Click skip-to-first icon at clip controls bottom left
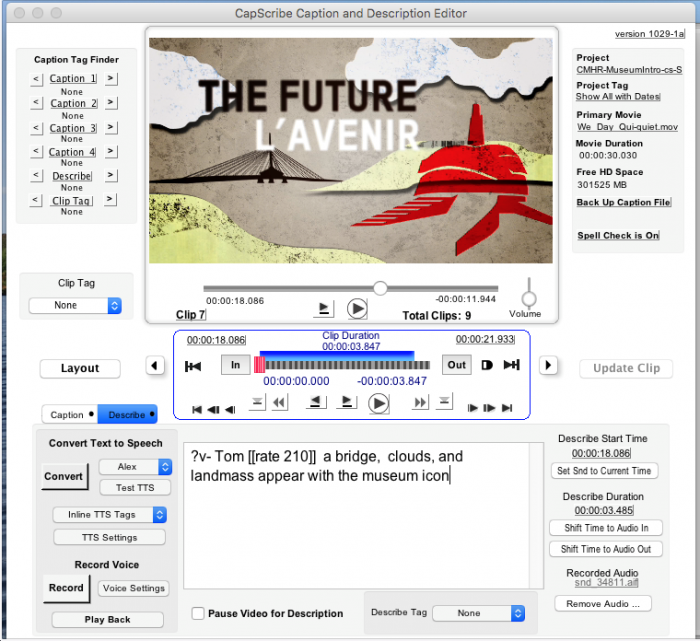The image size is (700, 641). click(196, 409)
